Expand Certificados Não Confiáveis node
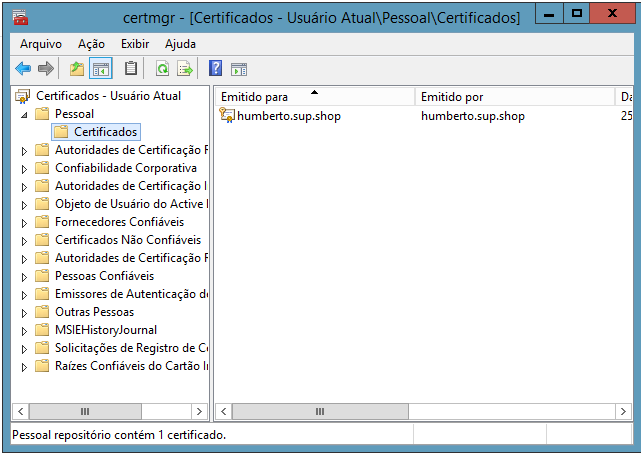The height and width of the screenshot is (454, 641). 24,241
